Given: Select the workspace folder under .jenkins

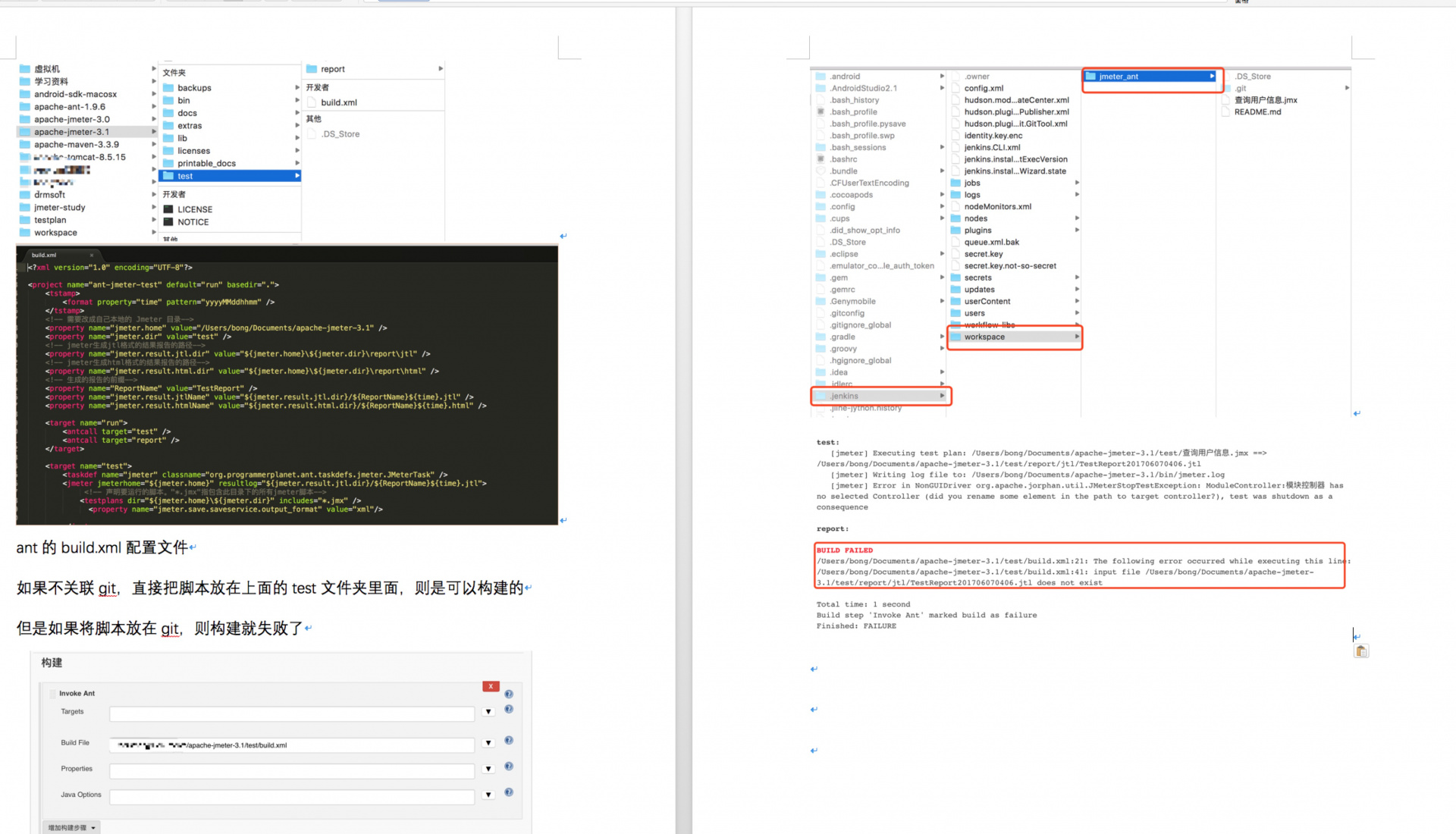Looking at the screenshot, I should [x=1015, y=337].
